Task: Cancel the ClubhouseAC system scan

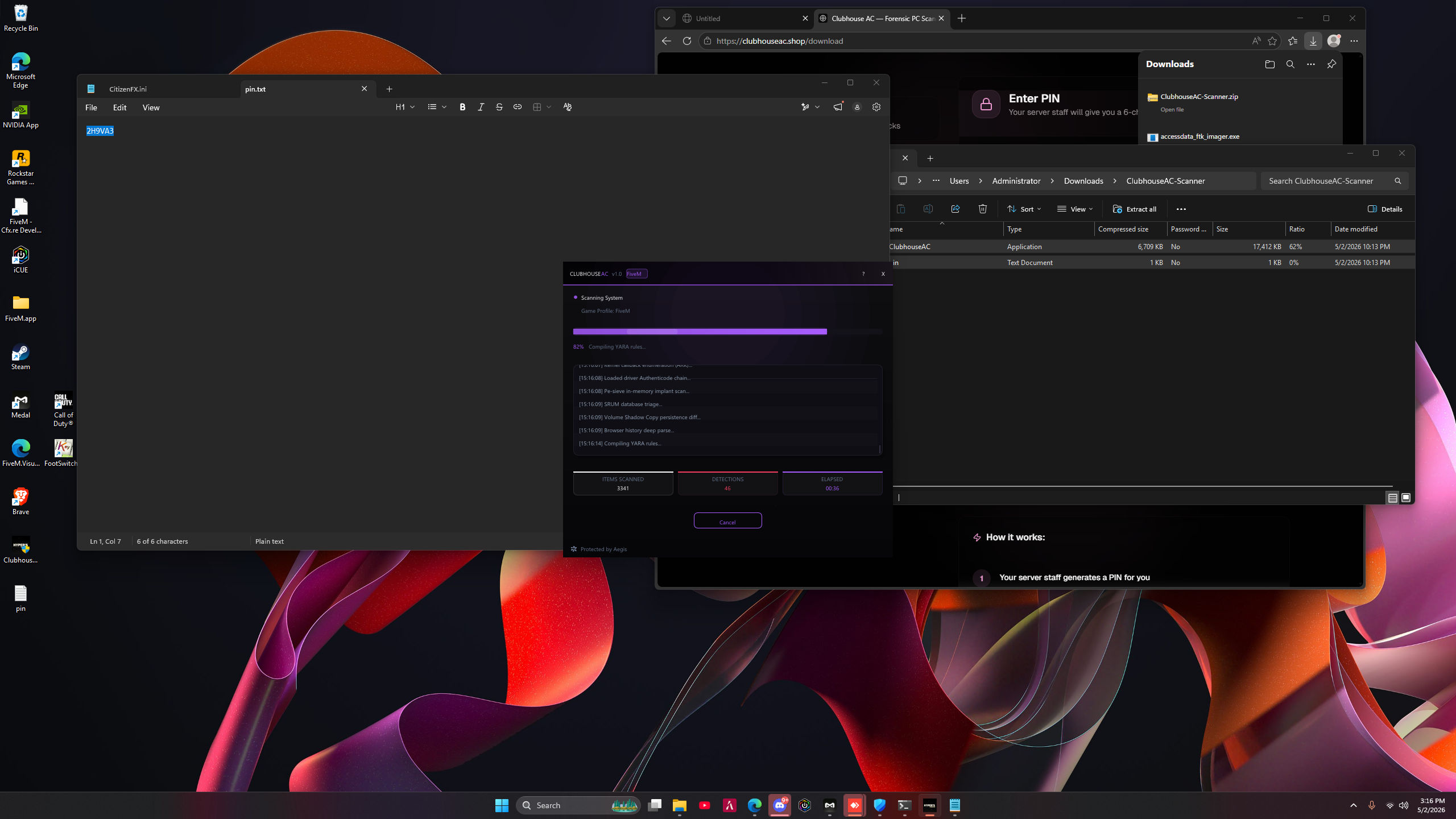Action: 727,521
